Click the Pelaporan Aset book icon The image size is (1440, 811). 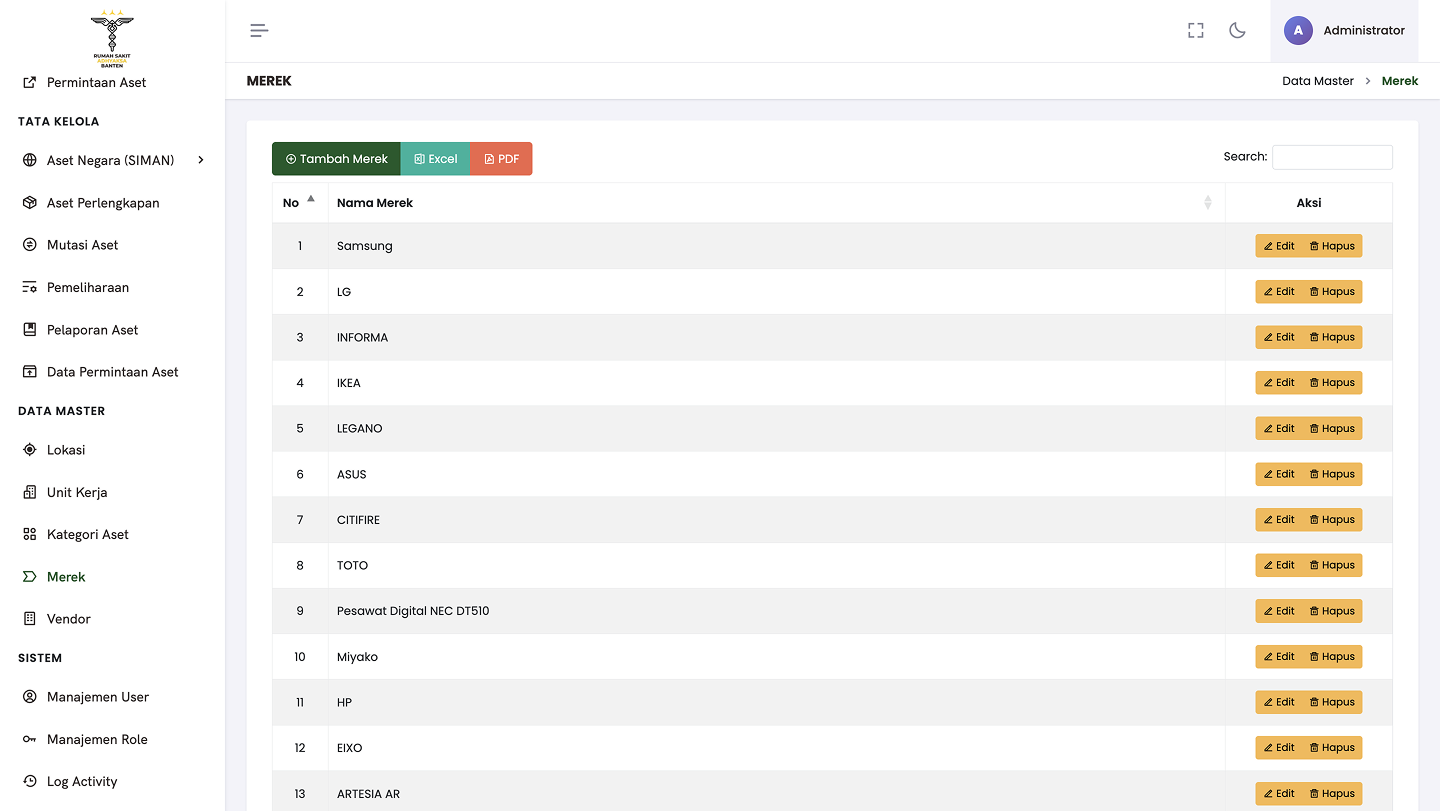[29, 329]
